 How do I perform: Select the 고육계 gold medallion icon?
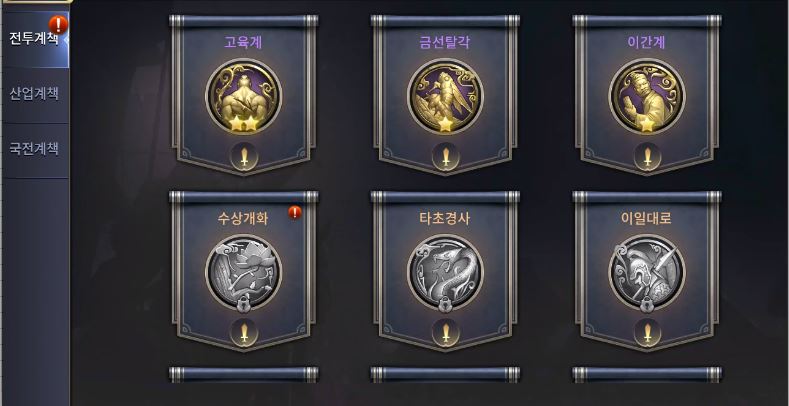click(x=244, y=97)
